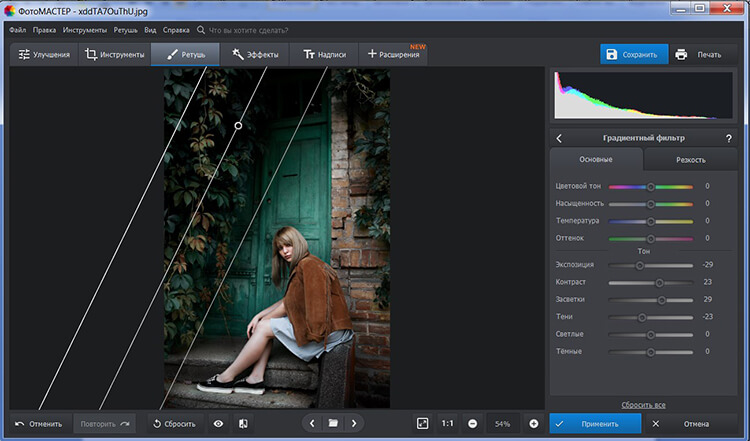The image size is (750, 441).
Task: Go to the next photo arrow
Action: coord(354,424)
